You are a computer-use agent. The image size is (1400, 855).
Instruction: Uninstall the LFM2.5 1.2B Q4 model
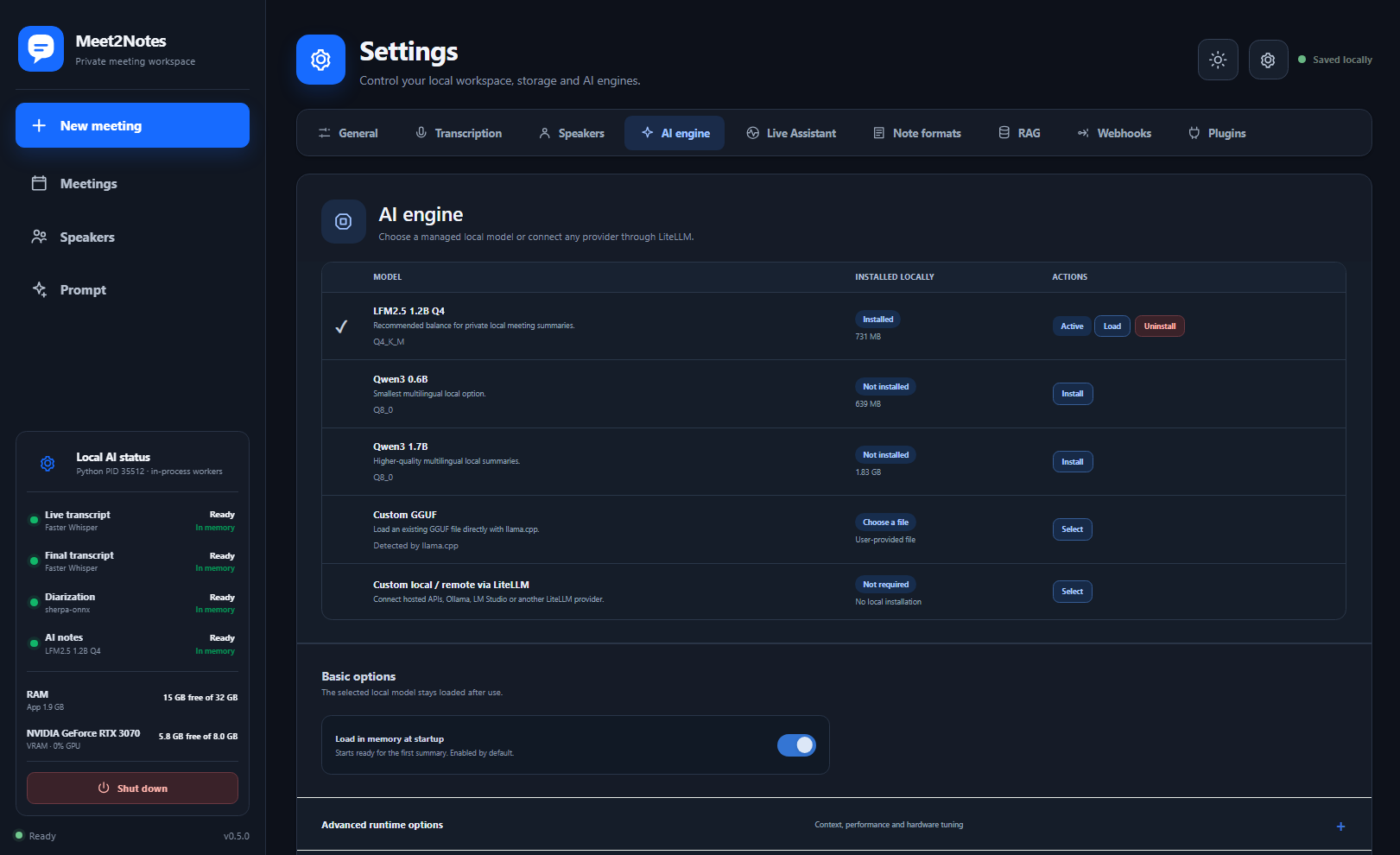pyautogui.click(x=1160, y=326)
